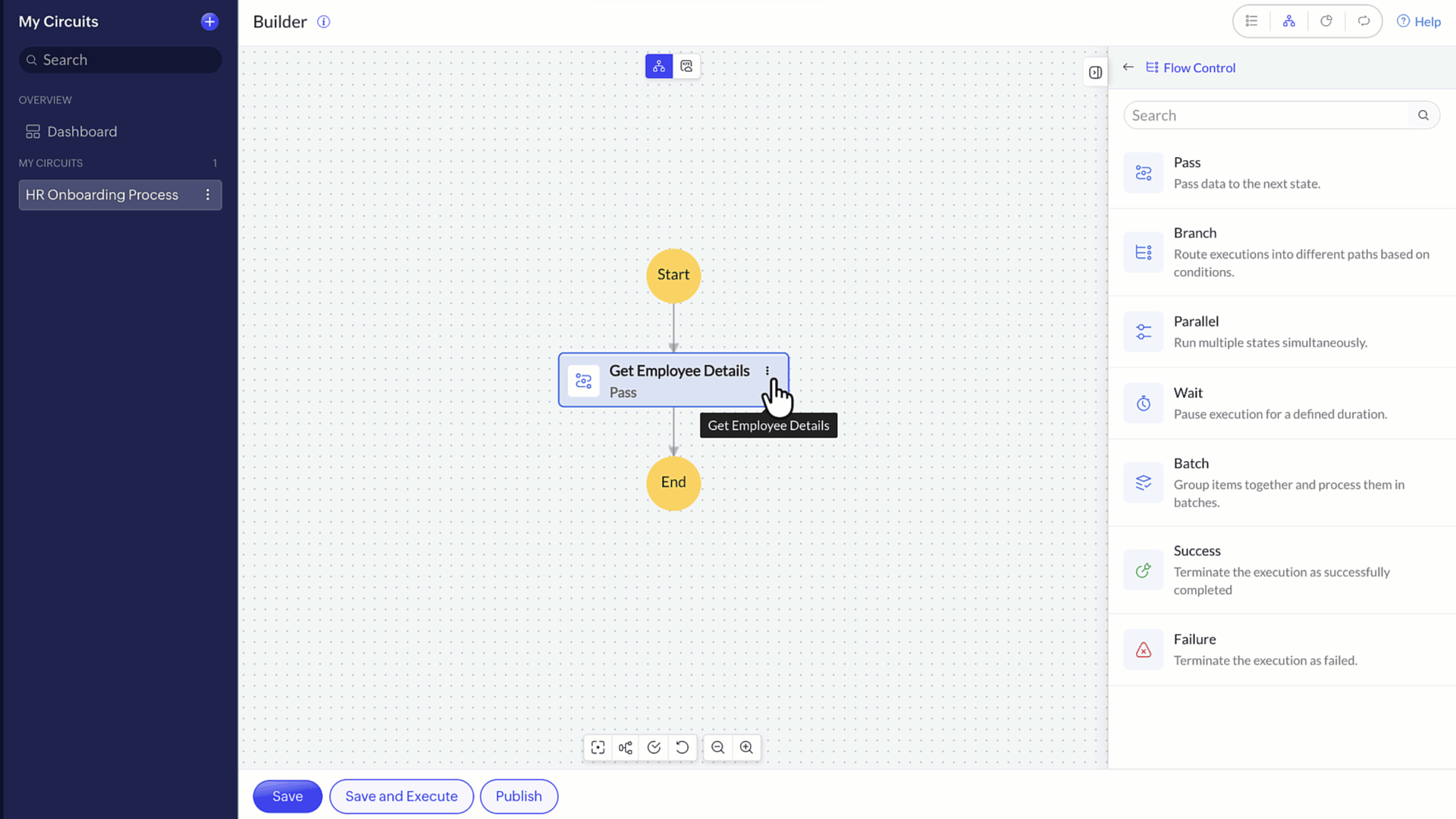Viewport: 1456px width, 819px height.
Task: Click the plus icon to add a circuit
Action: point(209,21)
